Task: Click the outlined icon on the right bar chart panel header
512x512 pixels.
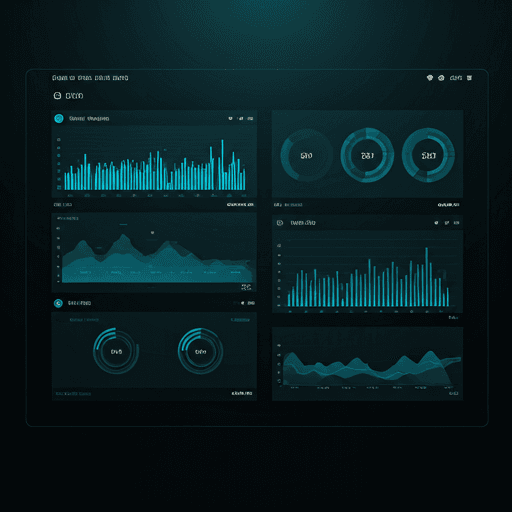Action: click(280, 223)
